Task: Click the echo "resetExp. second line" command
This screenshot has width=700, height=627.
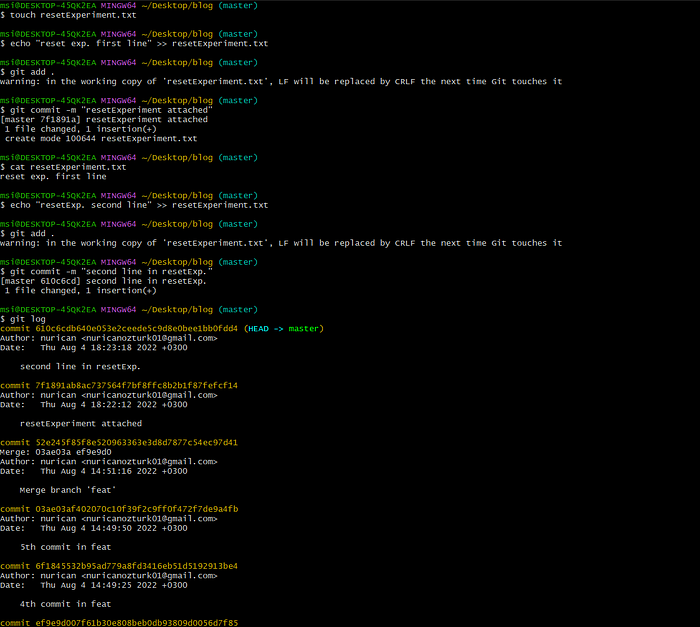Action: point(134,205)
